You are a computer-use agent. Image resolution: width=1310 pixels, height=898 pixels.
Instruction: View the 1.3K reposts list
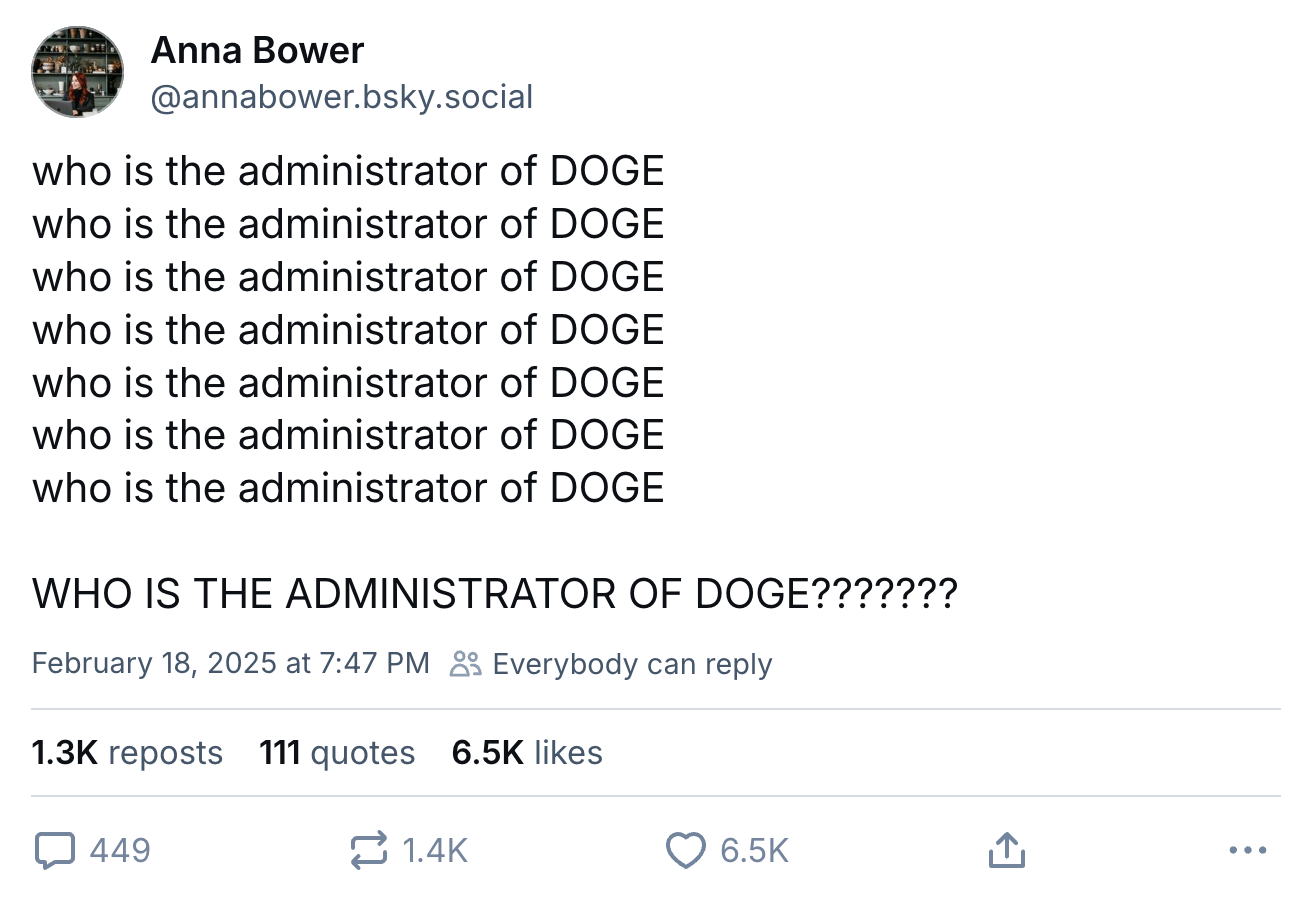coord(127,752)
